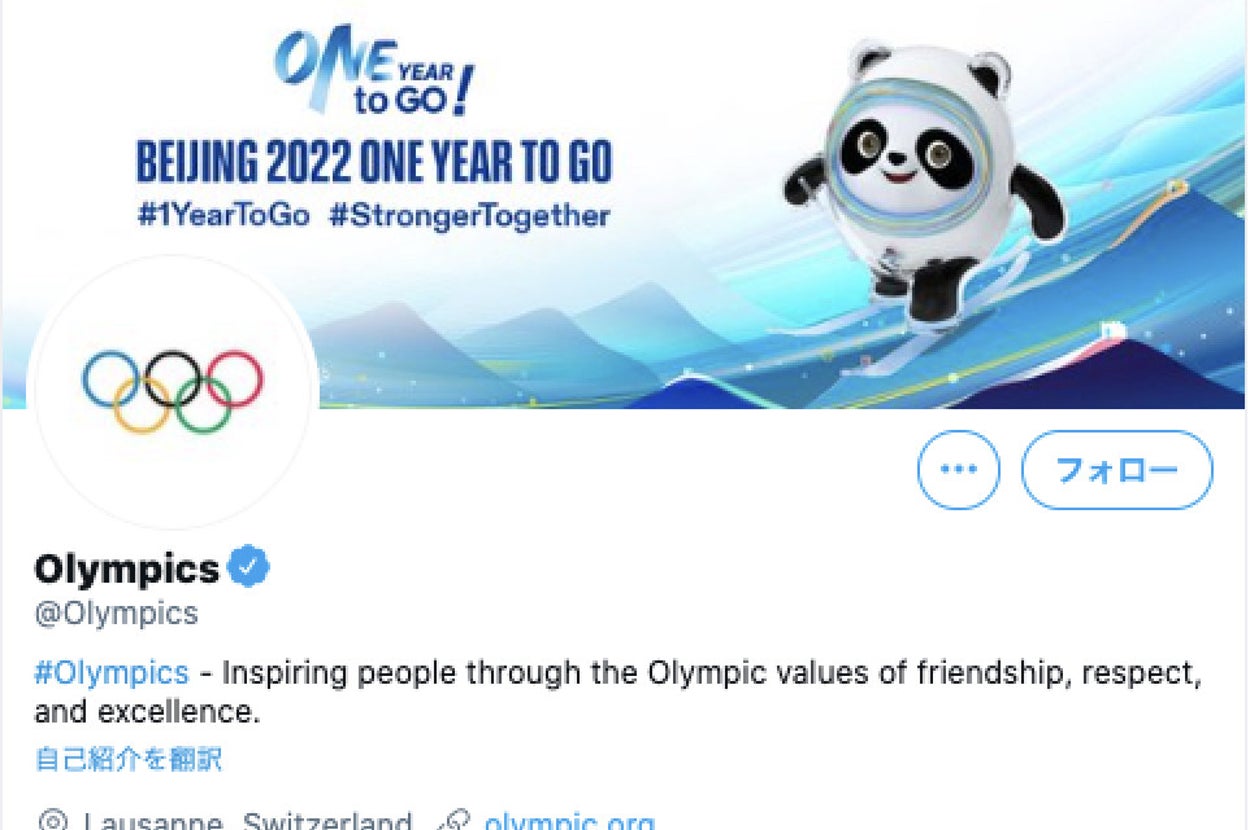The width and height of the screenshot is (1250, 830).
Task: Open the olympic.org website link
Action: tap(569, 822)
